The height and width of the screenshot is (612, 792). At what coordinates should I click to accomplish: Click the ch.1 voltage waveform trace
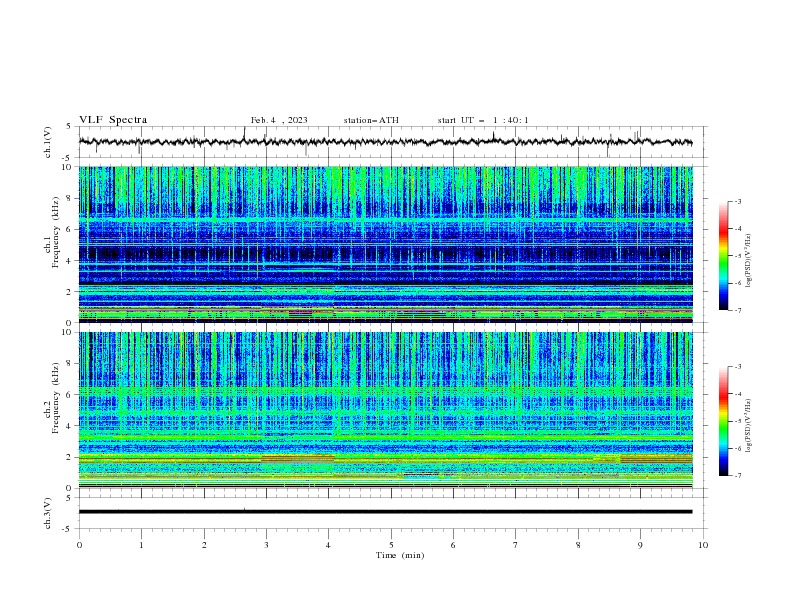coord(385,142)
